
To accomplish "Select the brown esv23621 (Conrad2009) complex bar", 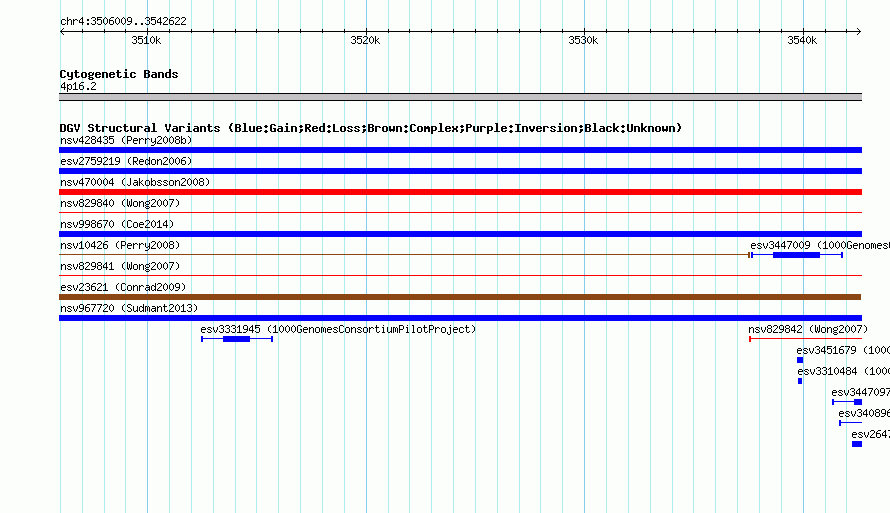I will click(460, 297).
